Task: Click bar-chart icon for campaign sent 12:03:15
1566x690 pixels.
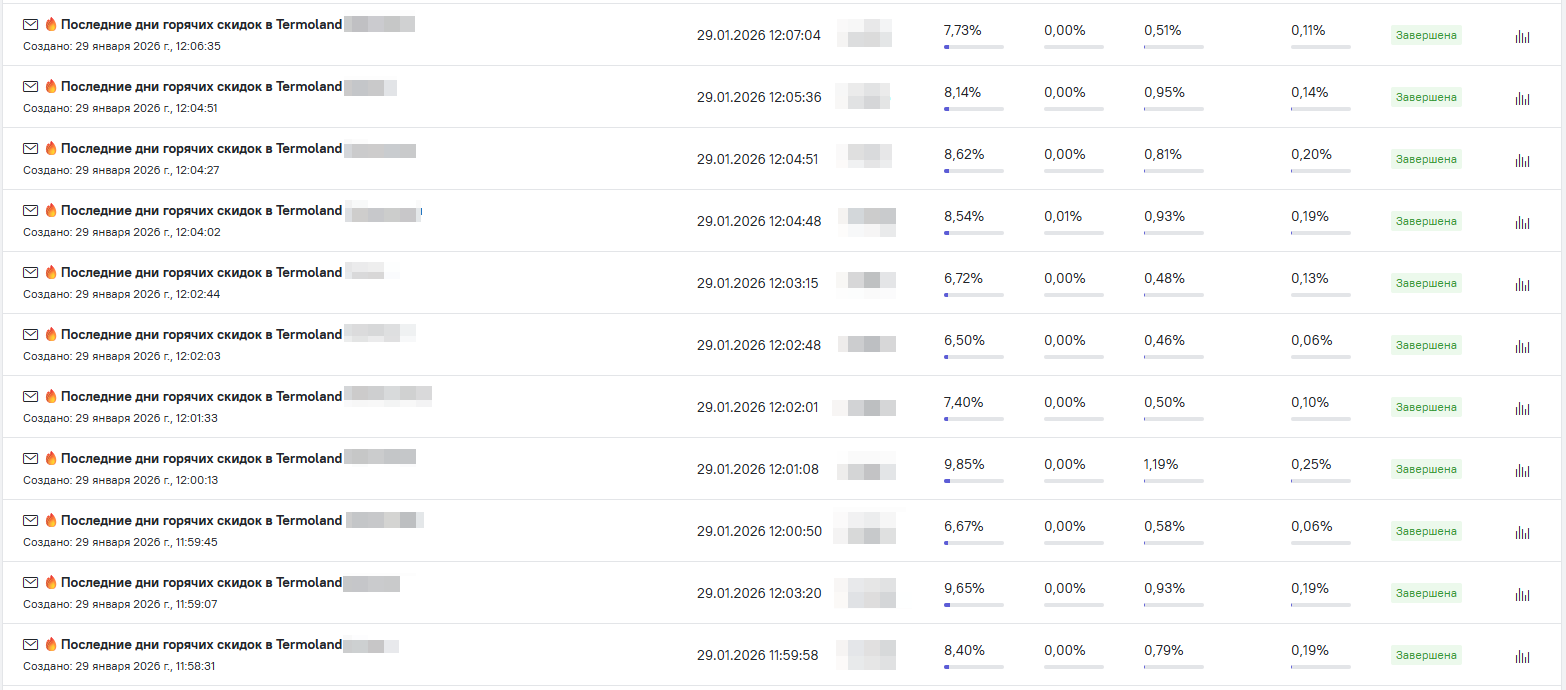Action: tap(1522, 285)
